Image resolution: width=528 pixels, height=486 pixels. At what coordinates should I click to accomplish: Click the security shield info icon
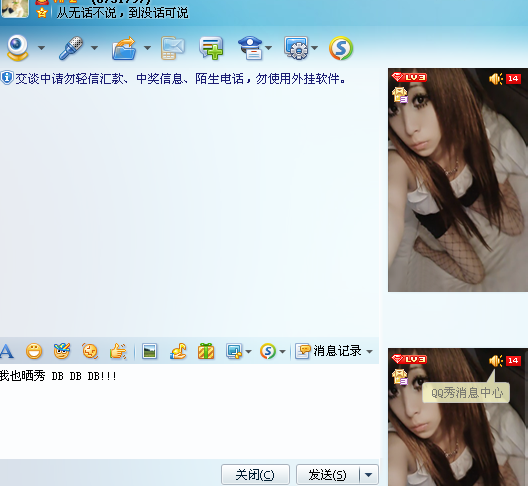[x=7, y=78]
